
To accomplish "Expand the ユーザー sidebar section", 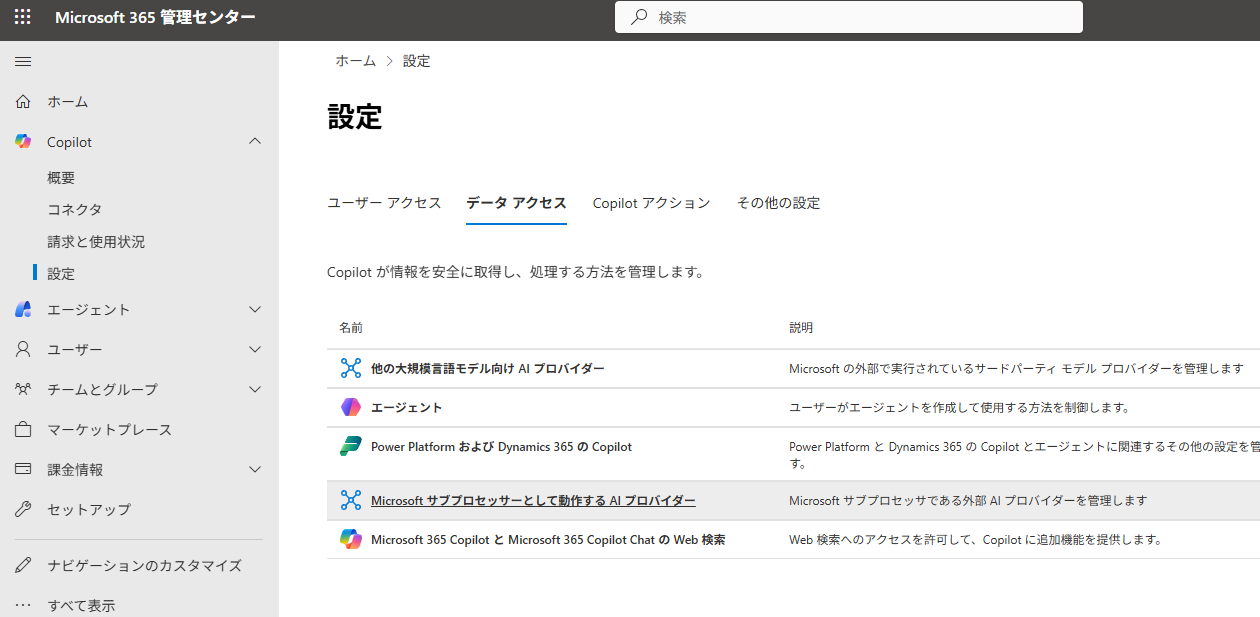I will [255, 350].
